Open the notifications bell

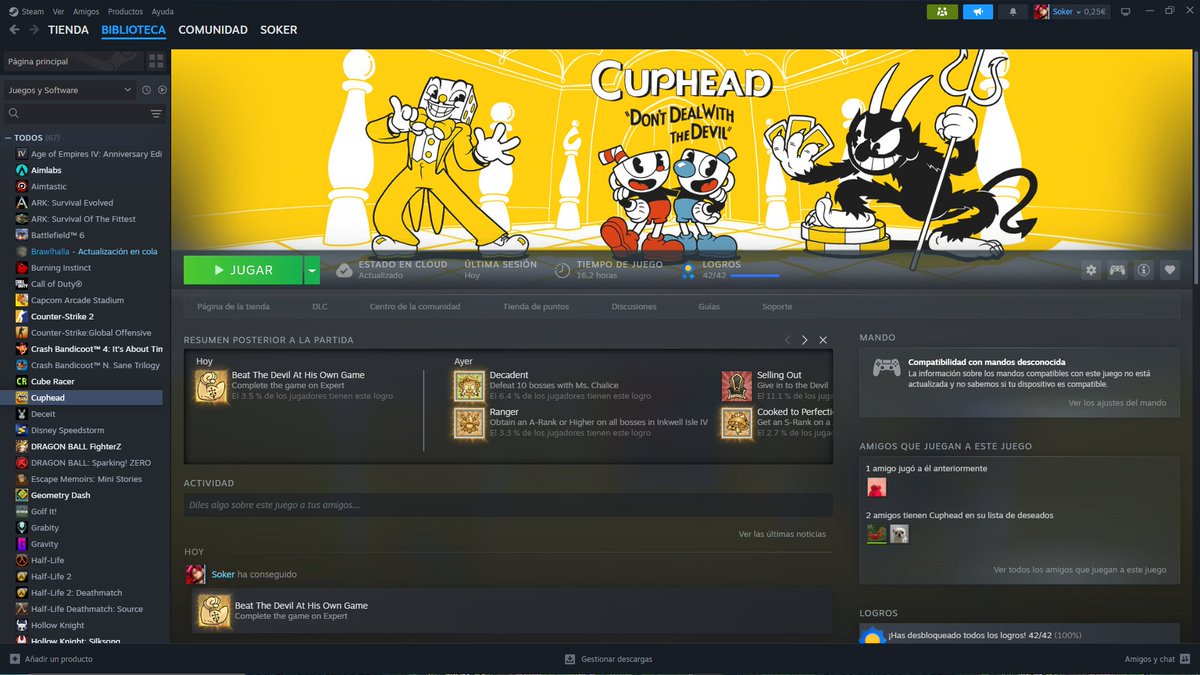click(1013, 11)
